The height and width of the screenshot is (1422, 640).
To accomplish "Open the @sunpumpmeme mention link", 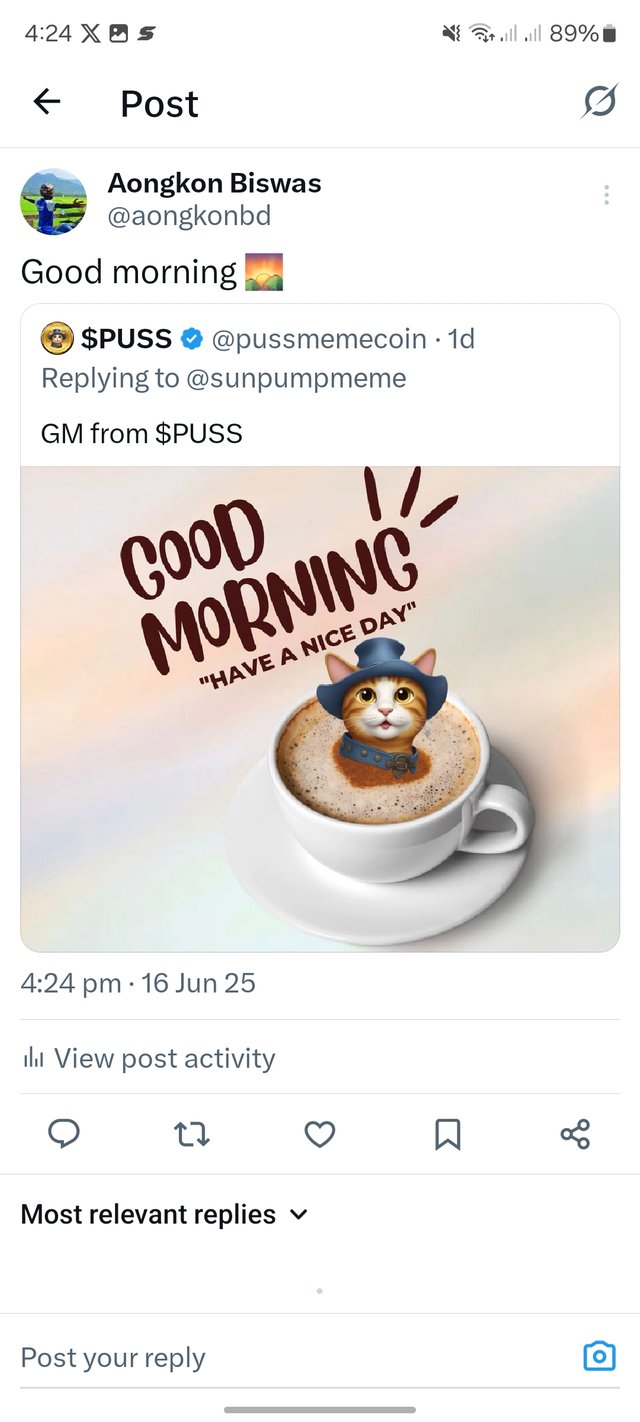I will click(293, 378).
